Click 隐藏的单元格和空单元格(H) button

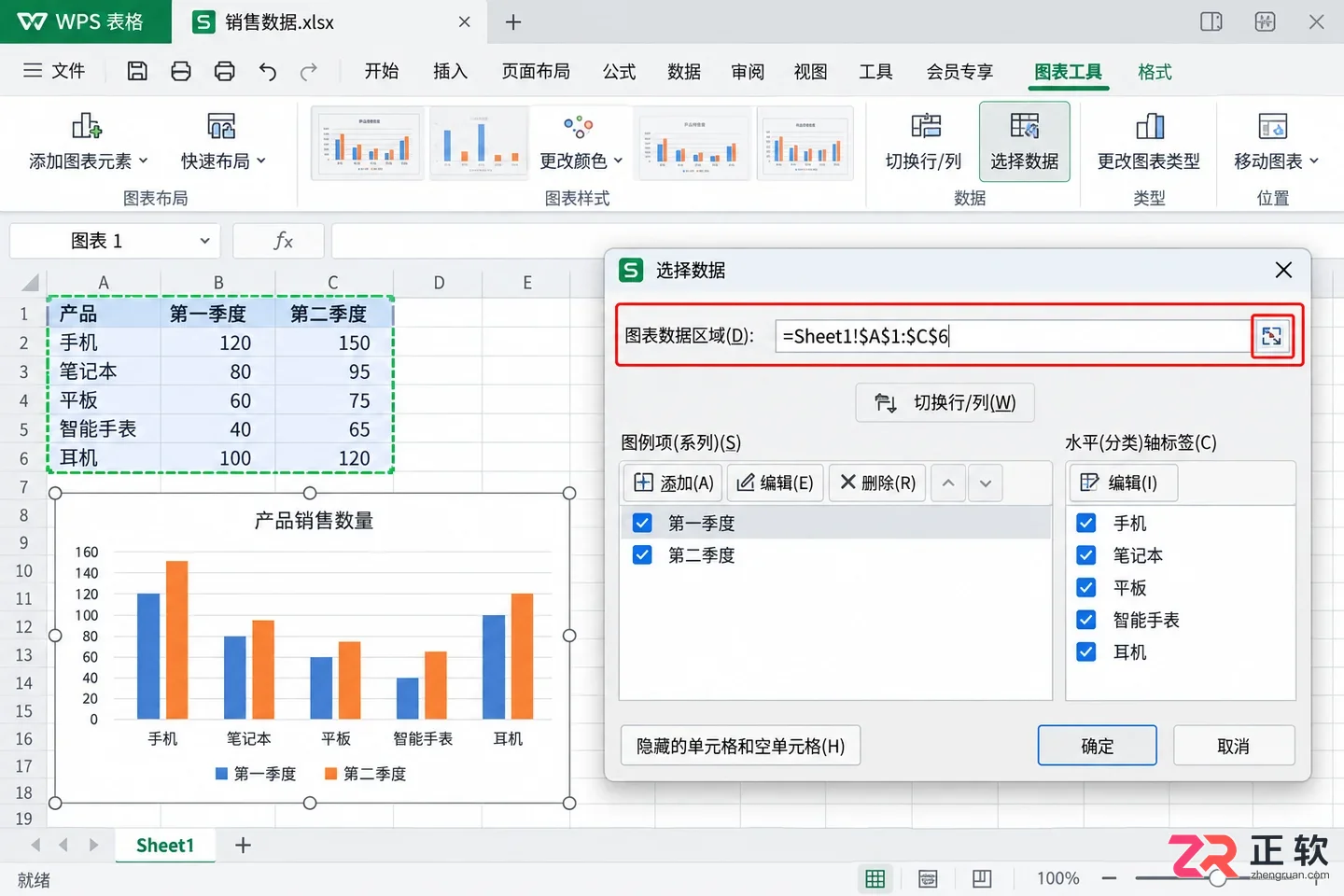click(x=741, y=746)
